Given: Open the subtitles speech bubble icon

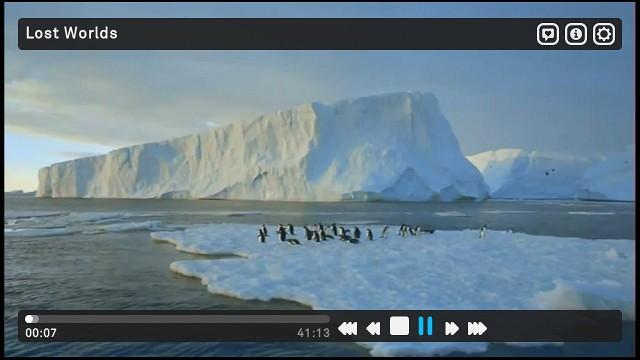Looking at the screenshot, I should pyautogui.click(x=547, y=34).
